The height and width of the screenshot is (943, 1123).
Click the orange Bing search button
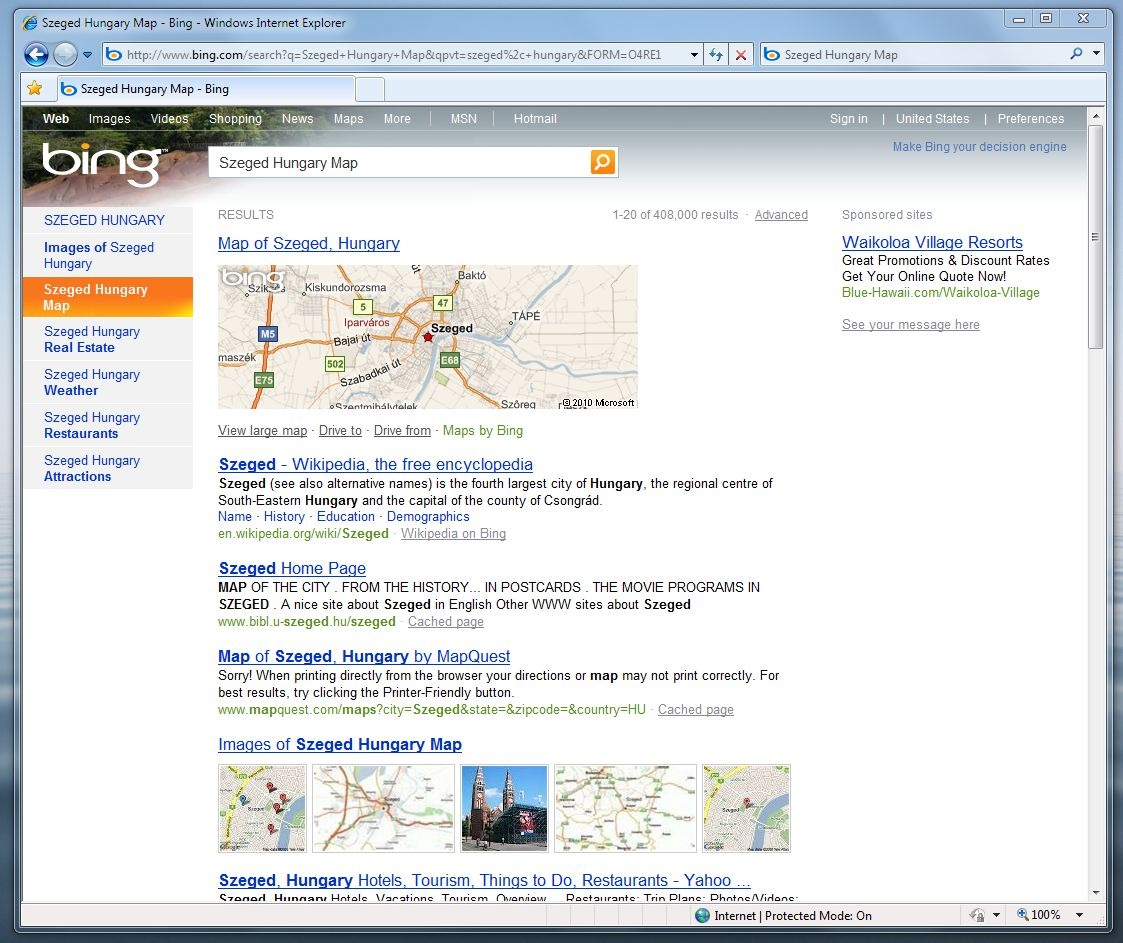click(602, 163)
